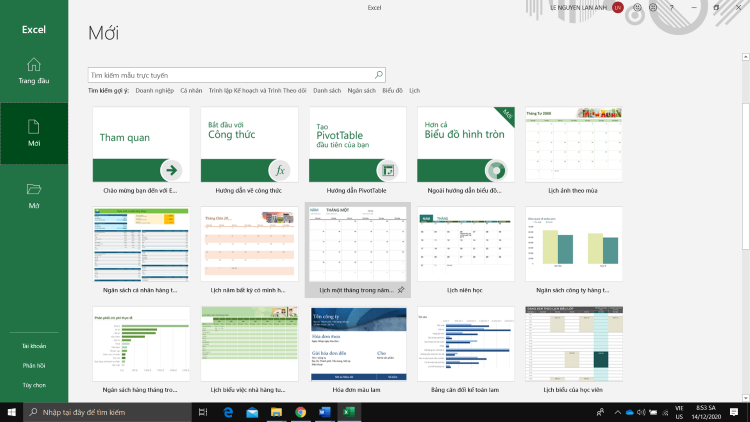Select suggested search Danh sách
Image resolution: width=750 pixels, height=422 pixels.
[x=327, y=90]
